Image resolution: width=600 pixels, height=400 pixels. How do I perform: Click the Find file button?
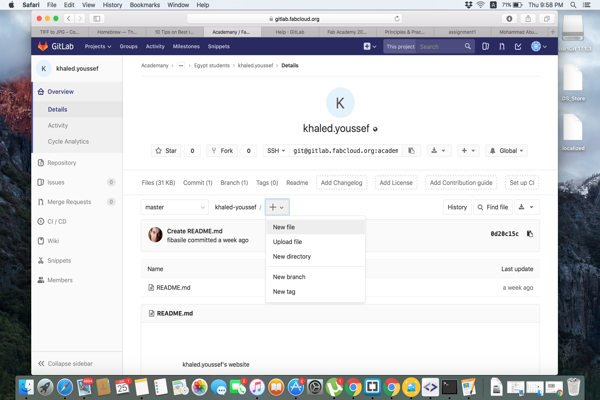493,207
